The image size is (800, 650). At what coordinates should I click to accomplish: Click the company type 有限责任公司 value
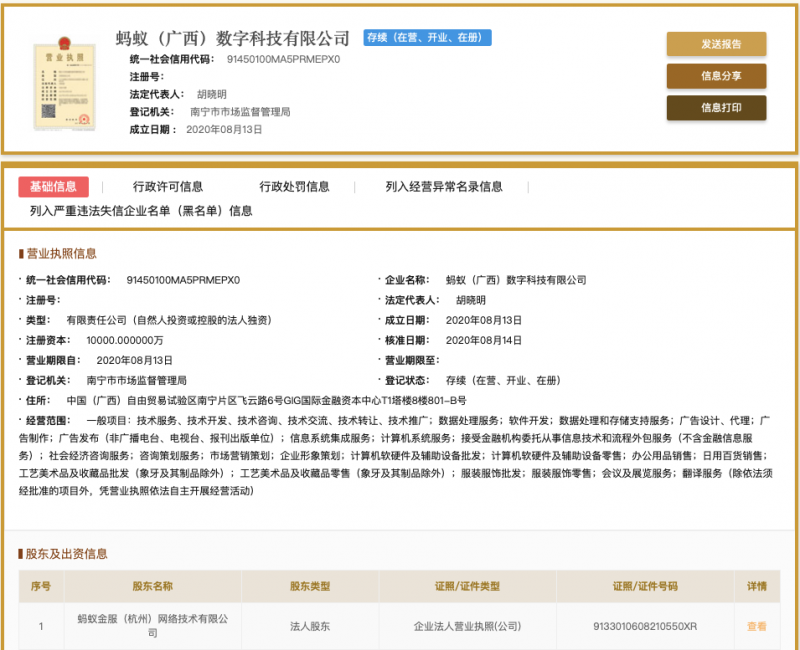point(169,320)
